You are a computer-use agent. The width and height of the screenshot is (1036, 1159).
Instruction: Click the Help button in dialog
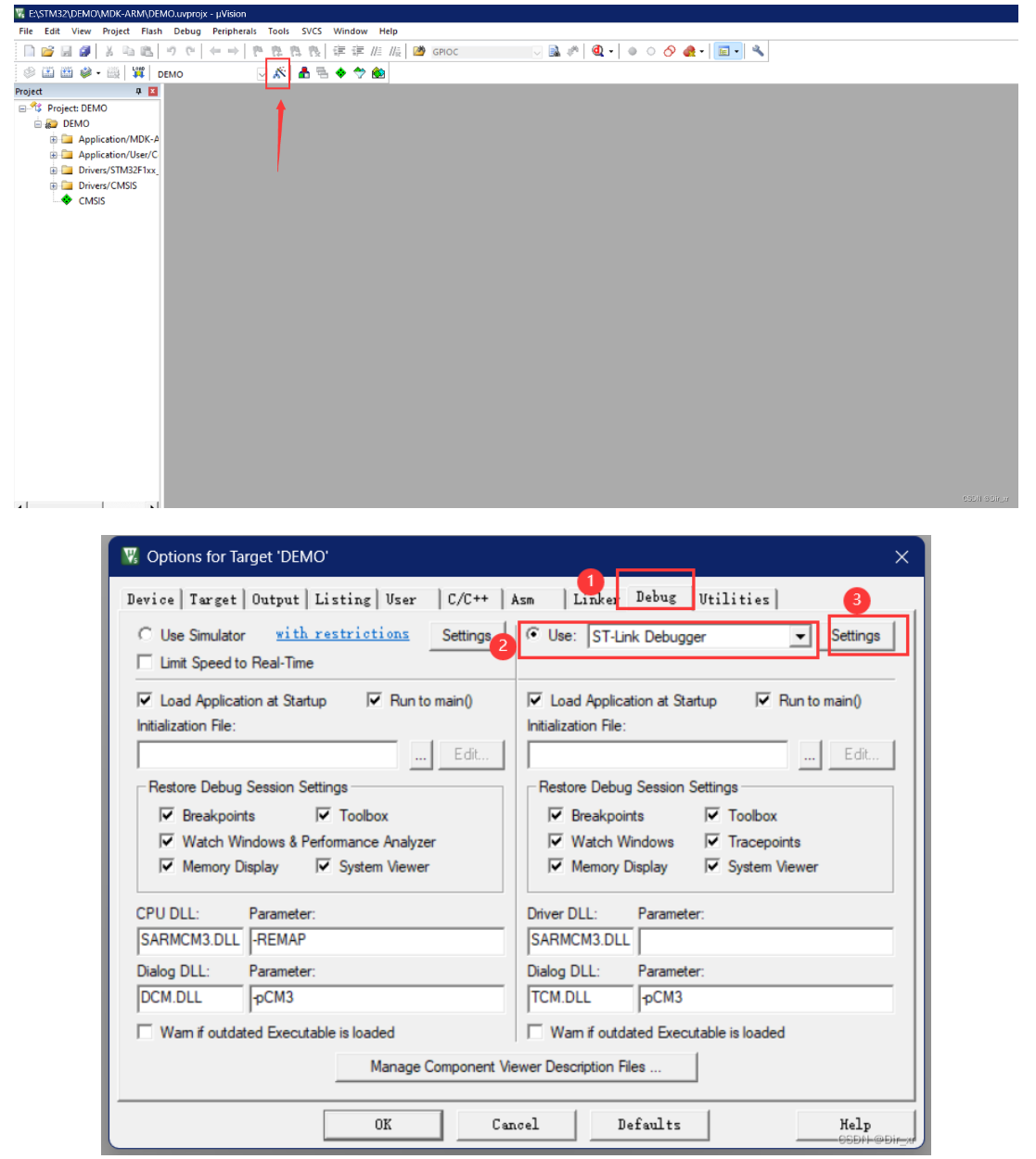[x=855, y=1124]
